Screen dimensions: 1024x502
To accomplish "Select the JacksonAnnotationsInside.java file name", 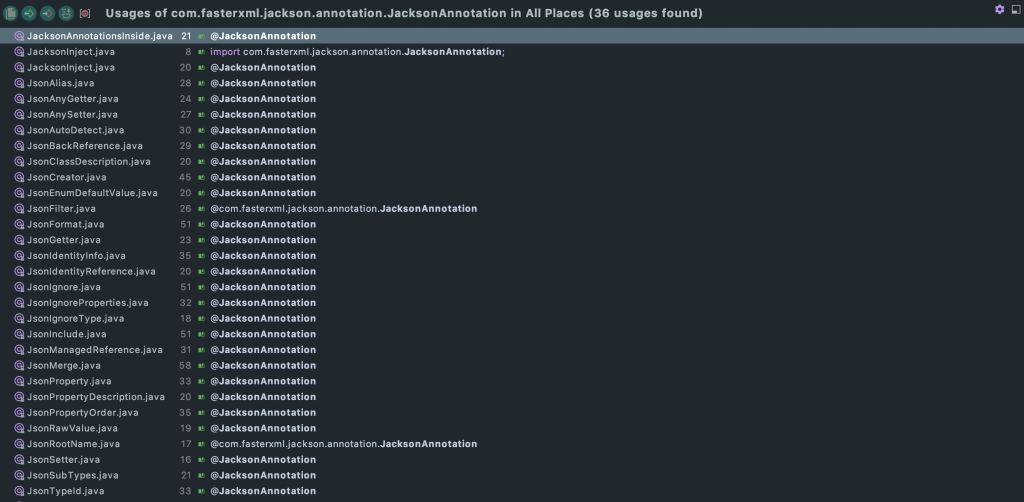I will 99,36.
